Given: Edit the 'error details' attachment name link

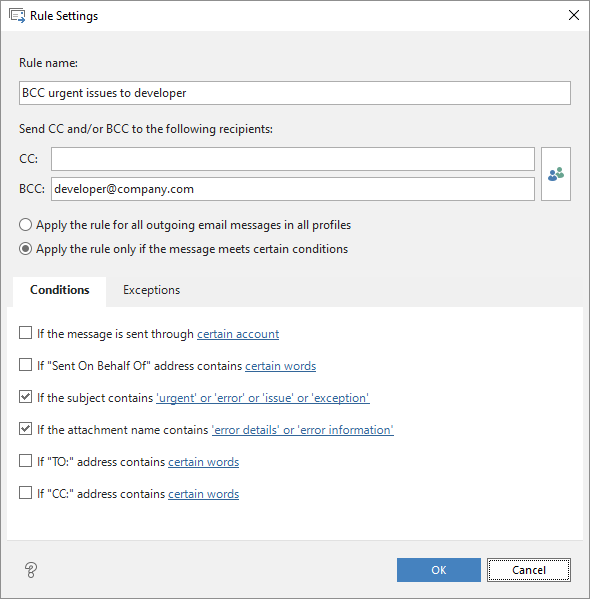Looking at the screenshot, I should [303, 430].
